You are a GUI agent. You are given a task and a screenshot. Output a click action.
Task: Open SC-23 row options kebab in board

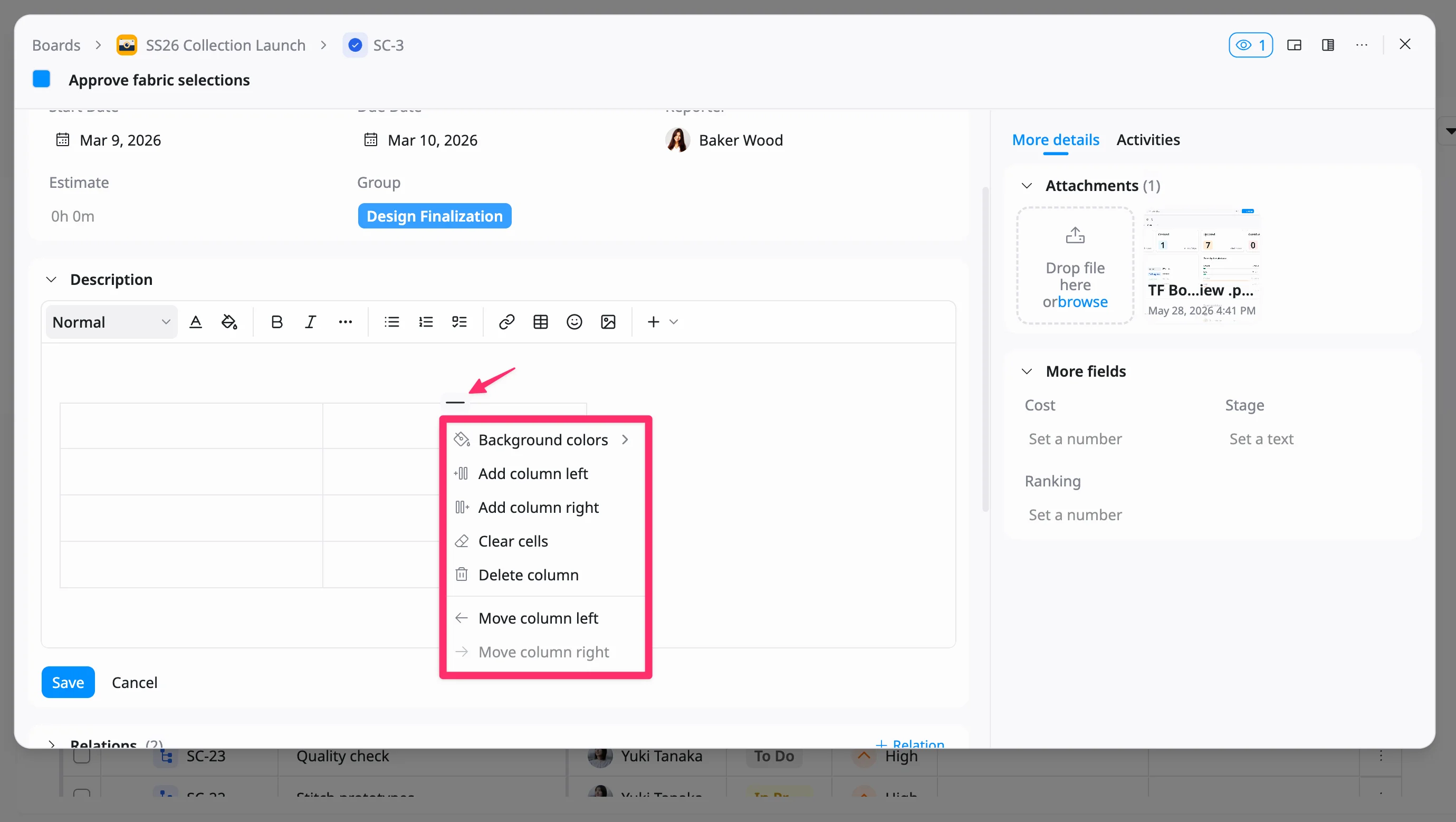tap(1380, 756)
